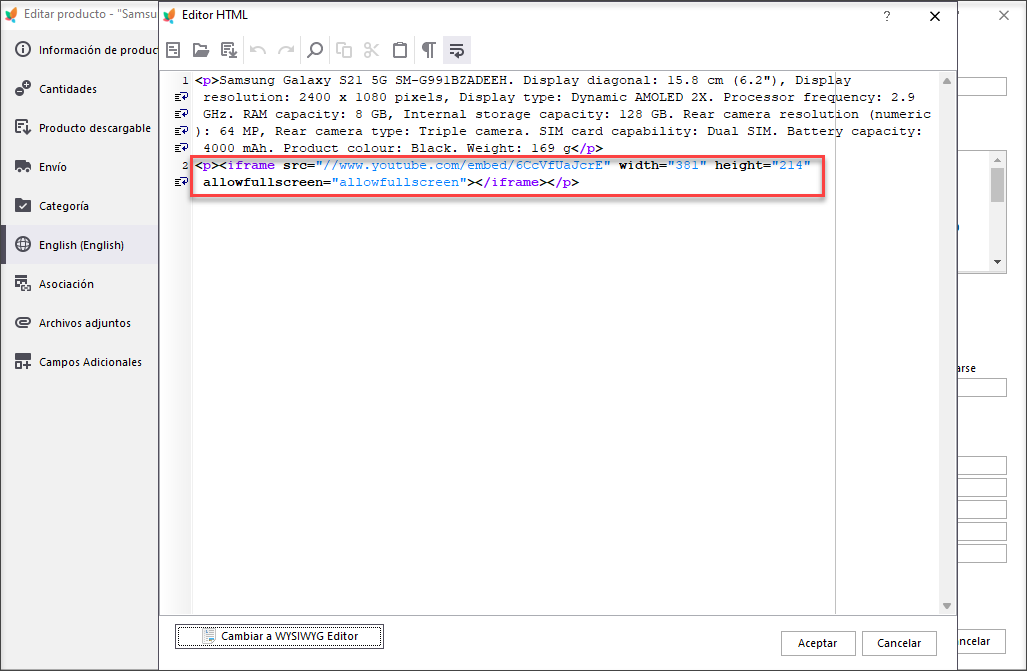Click the globe icon beside English
This screenshot has width=1027, height=671.
tap(23, 244)
